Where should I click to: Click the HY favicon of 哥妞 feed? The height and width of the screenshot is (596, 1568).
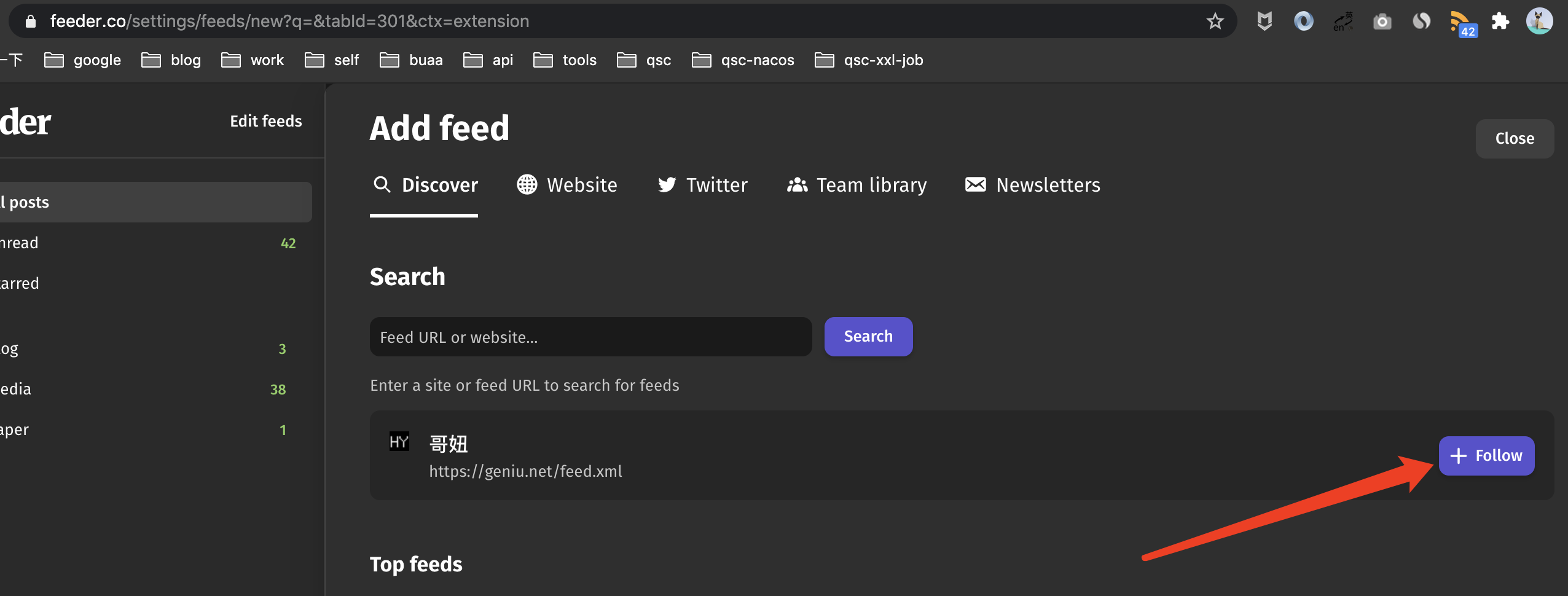click(399, 442)
